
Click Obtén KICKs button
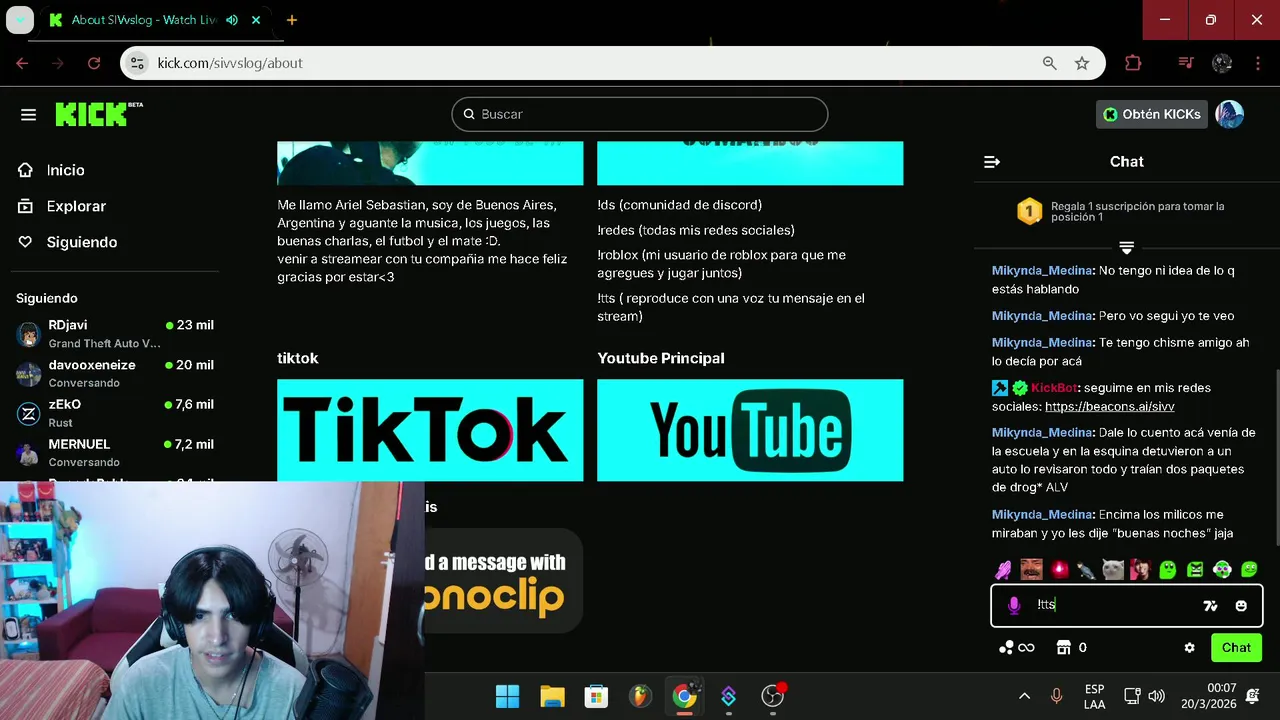pos(1152,114)
